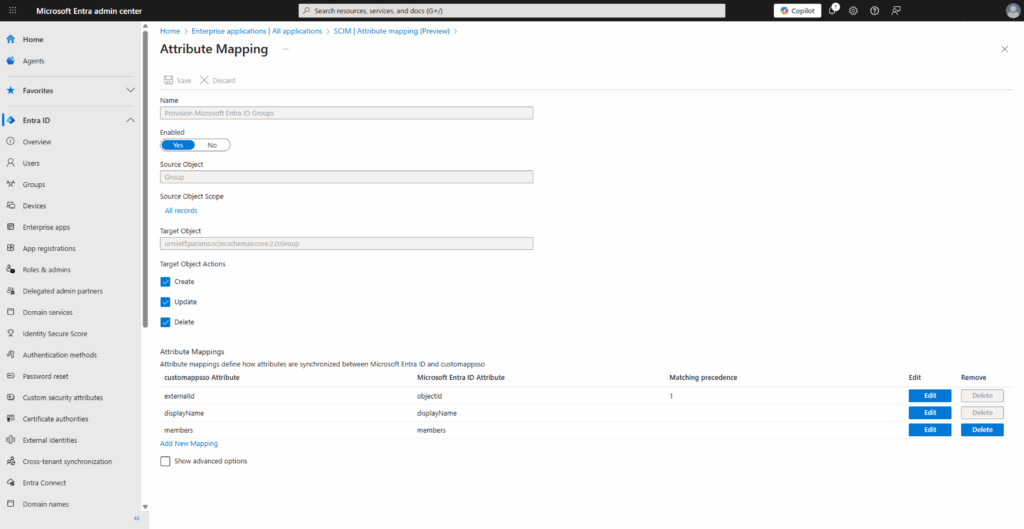Click the user account avatar
Image resolution: width=1024 pixels, height=529 pixels.
click(x=1012, y=11)
